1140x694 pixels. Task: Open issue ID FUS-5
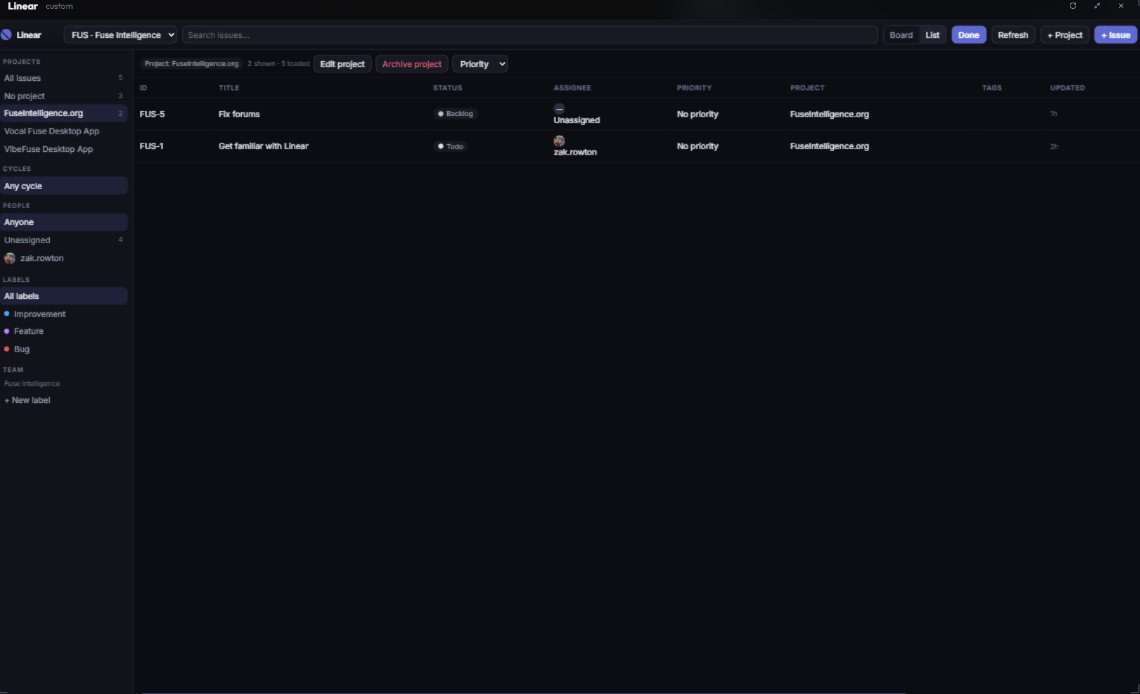[152, 114]
